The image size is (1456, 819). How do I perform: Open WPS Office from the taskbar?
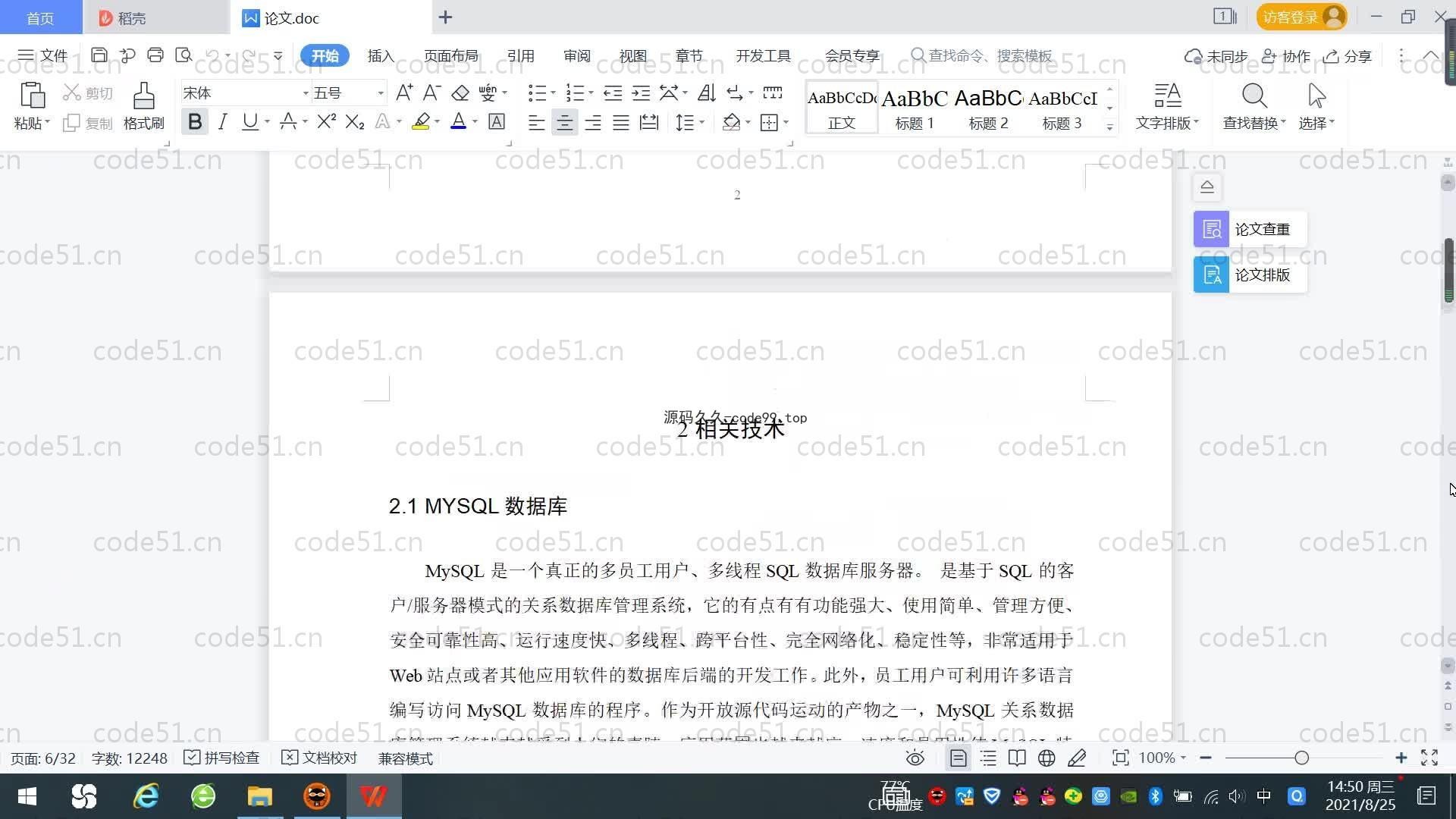tap(373, 796)
